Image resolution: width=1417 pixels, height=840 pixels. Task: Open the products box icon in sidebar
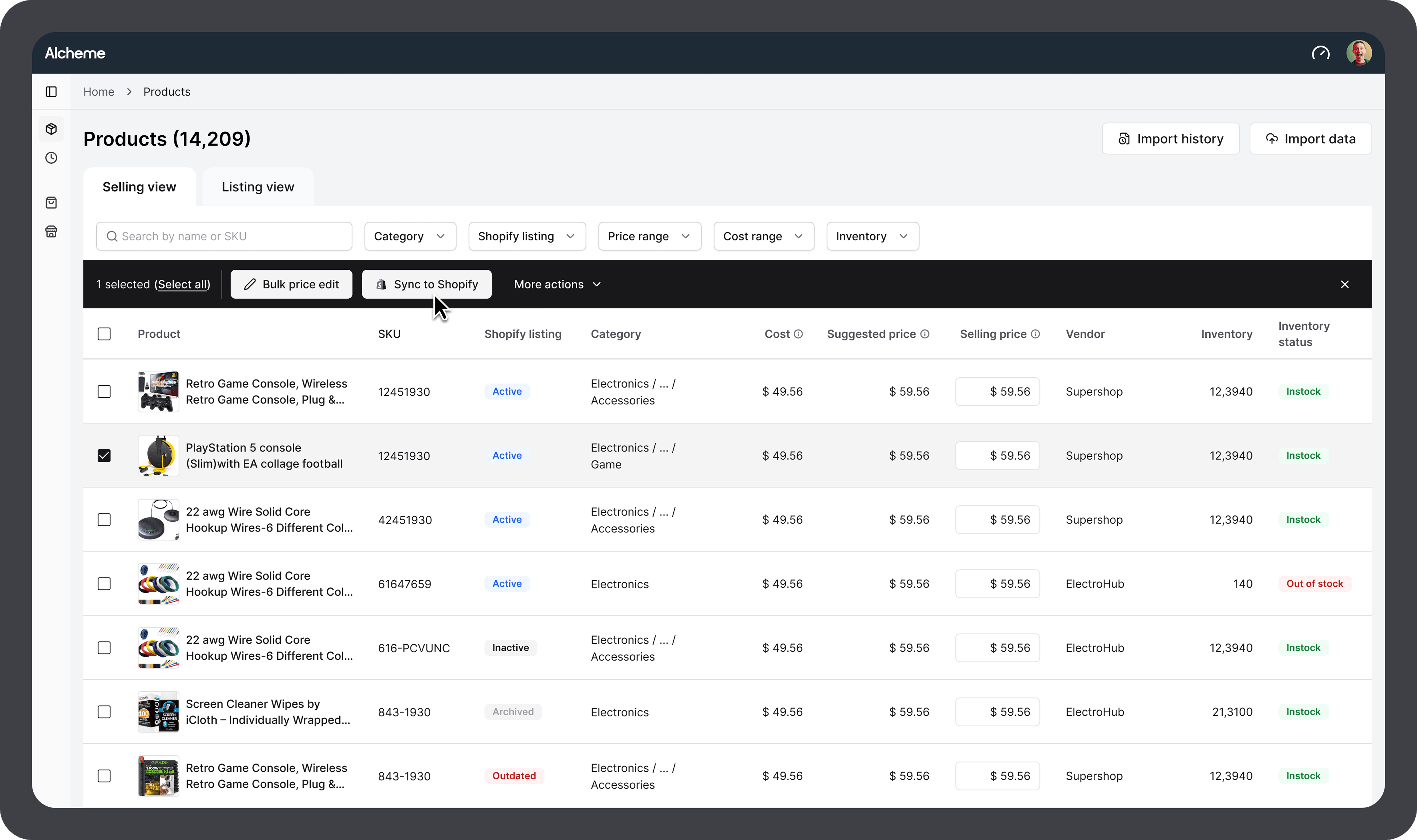point(51,129)
